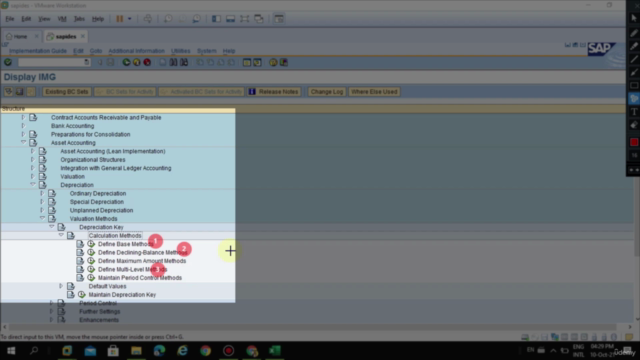Run activity icon for Define Declining-Balance Methods
640x360 pixels.
tap(91, 252)
